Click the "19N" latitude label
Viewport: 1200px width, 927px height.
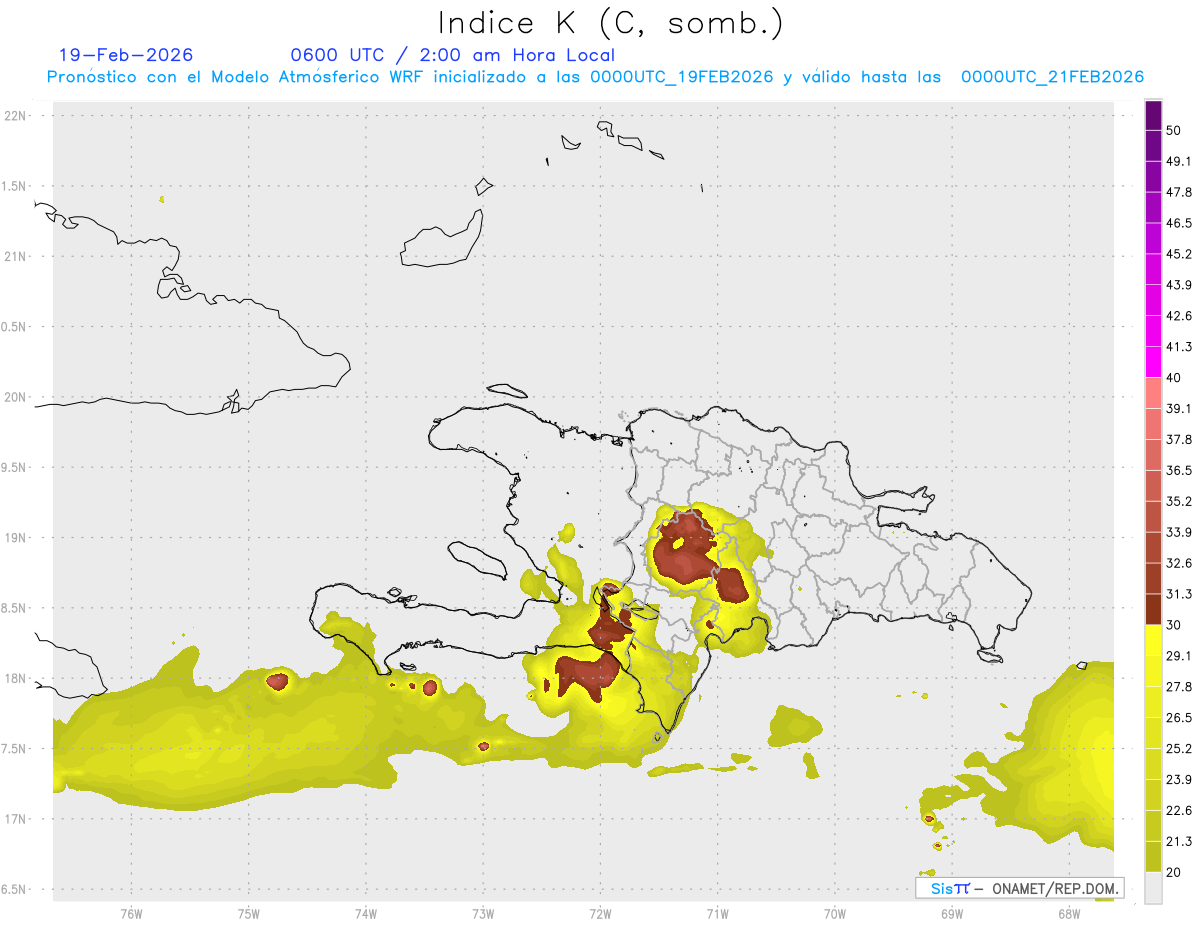tap(16, 537)
